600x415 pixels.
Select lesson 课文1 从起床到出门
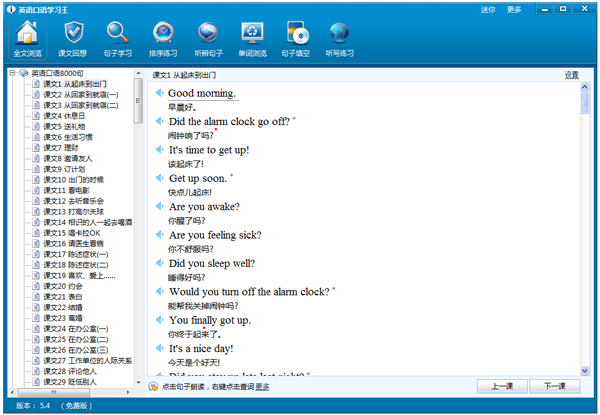[75, 84]
